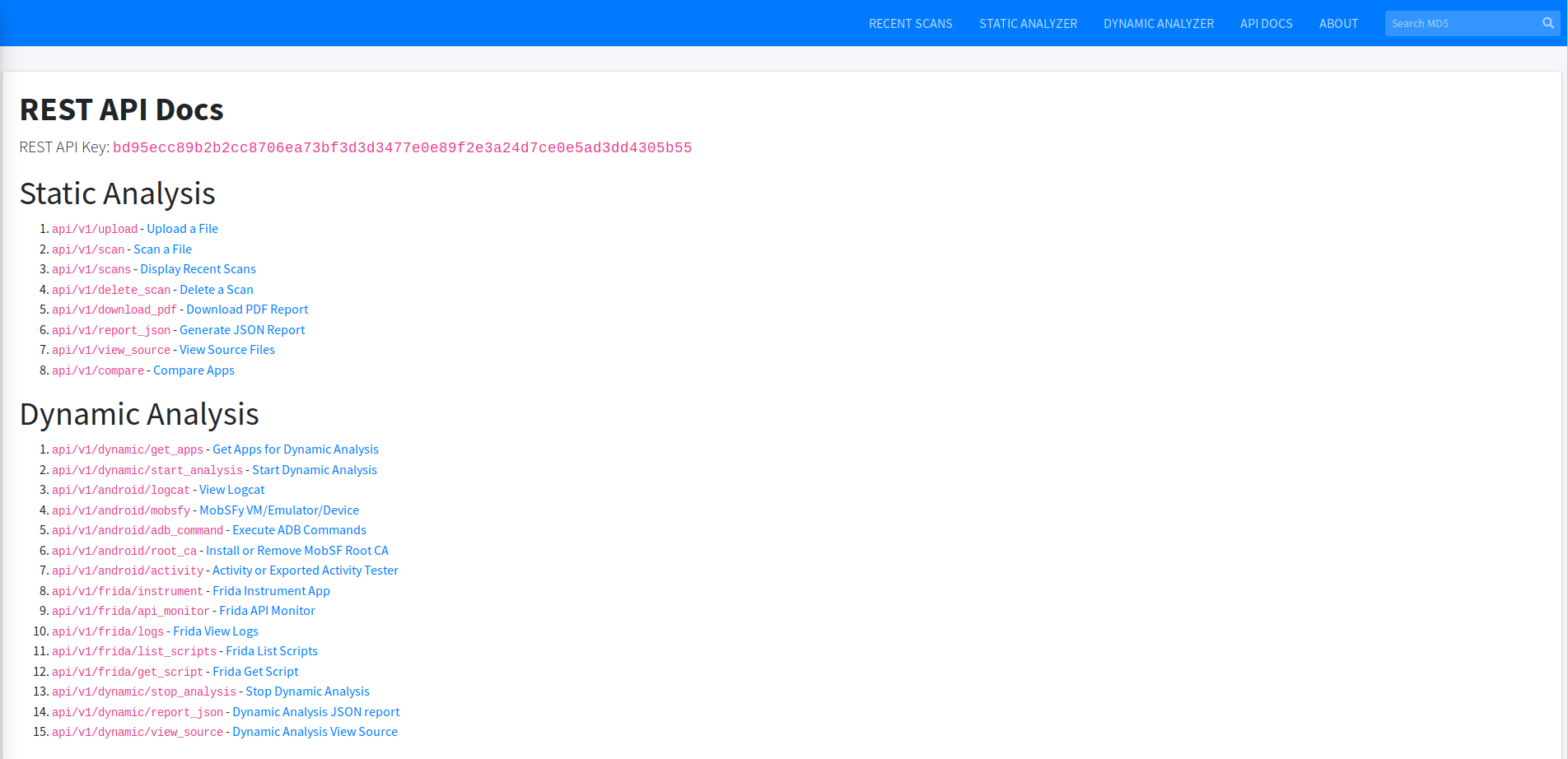The height and width of the screenshot is (759, 1568).
Task: Open the Dynamic Analysis View Source link
Action: coord(315,732)
